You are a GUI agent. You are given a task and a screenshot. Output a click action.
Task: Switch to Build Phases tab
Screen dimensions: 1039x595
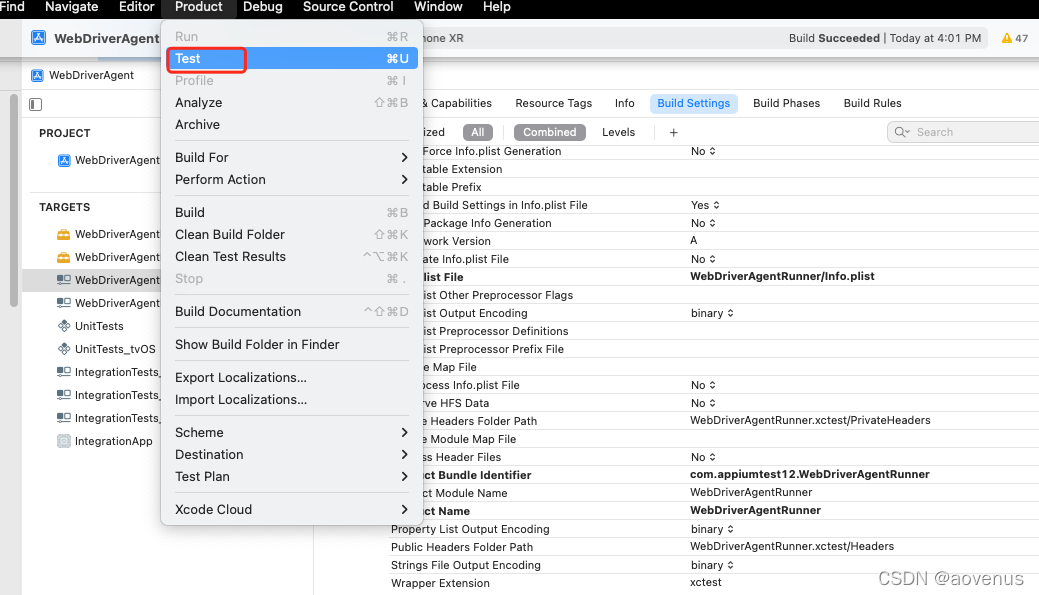coord(787,103)
